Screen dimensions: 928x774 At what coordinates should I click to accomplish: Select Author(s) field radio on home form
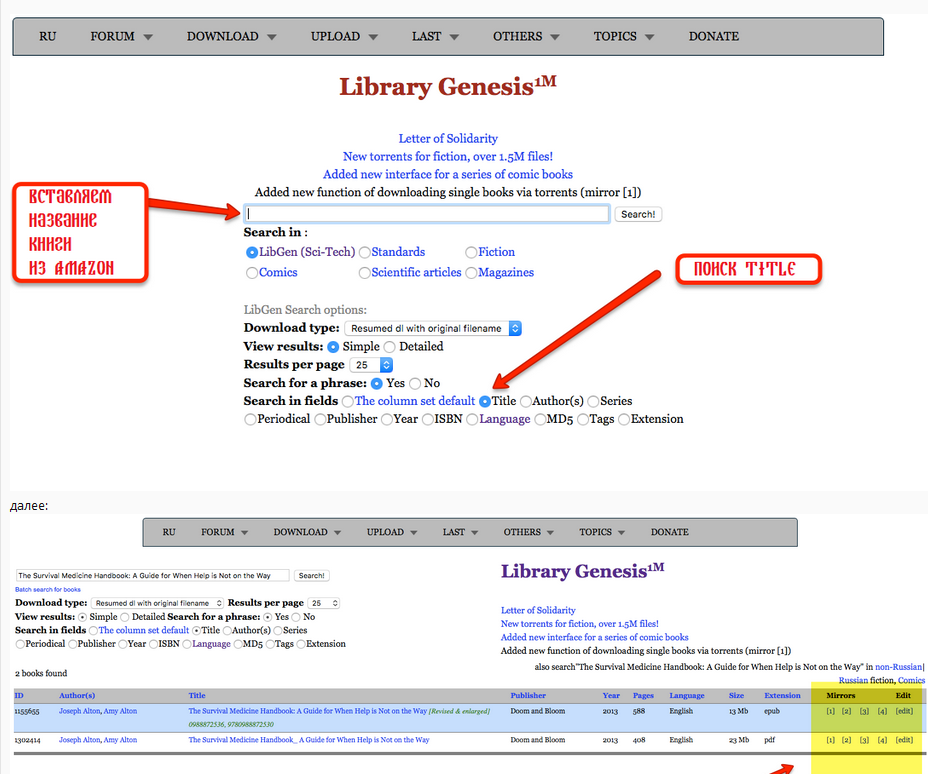[526, 402]
